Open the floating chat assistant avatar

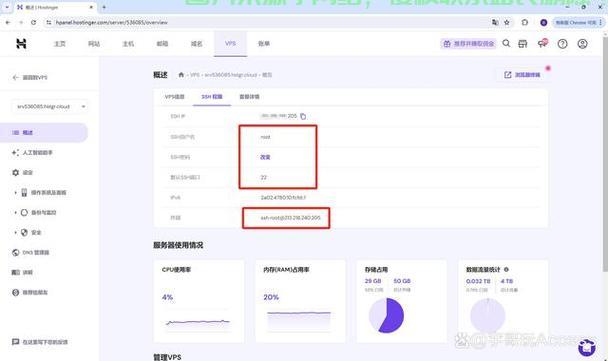(x=587, y=347)
